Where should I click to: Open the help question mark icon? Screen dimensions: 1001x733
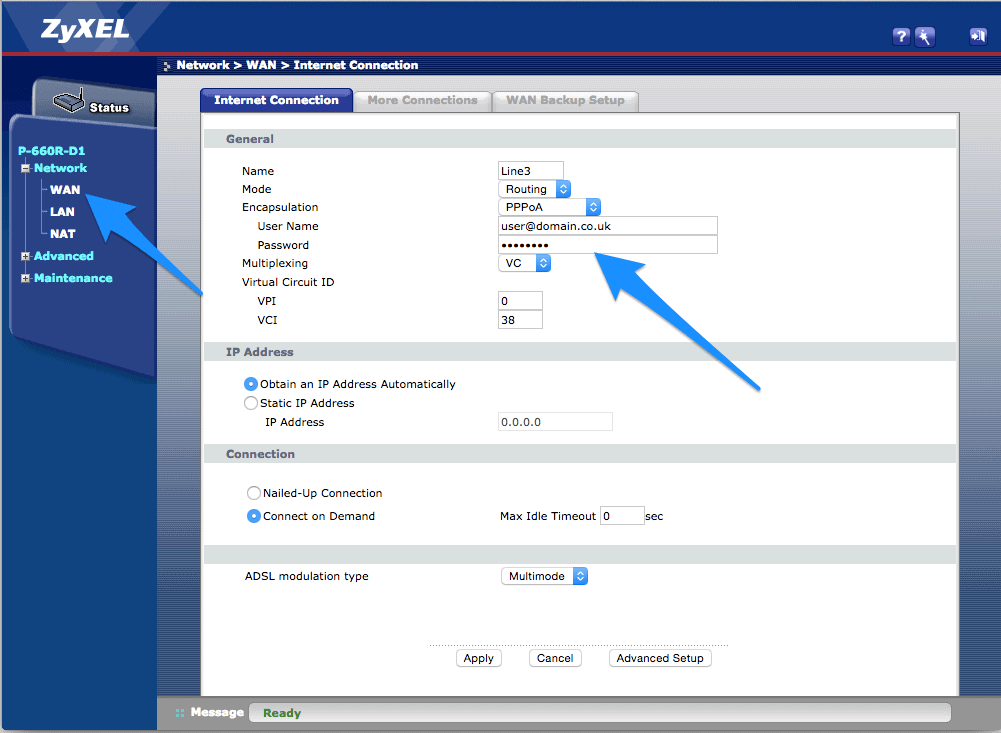click(x=901, y=36)
